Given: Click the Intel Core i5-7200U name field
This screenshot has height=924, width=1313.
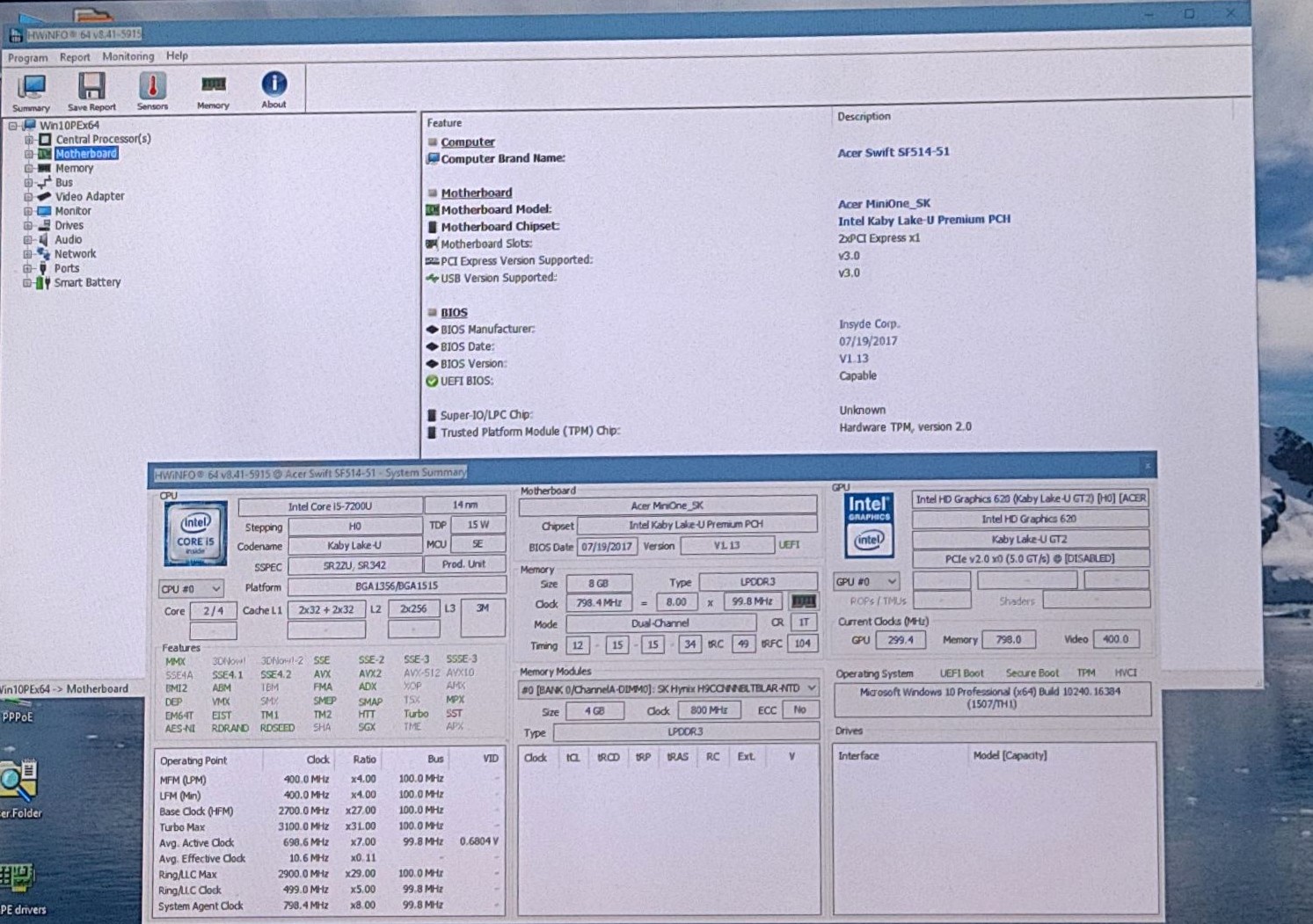Looking at the screenshot, I should pos(330,506).
